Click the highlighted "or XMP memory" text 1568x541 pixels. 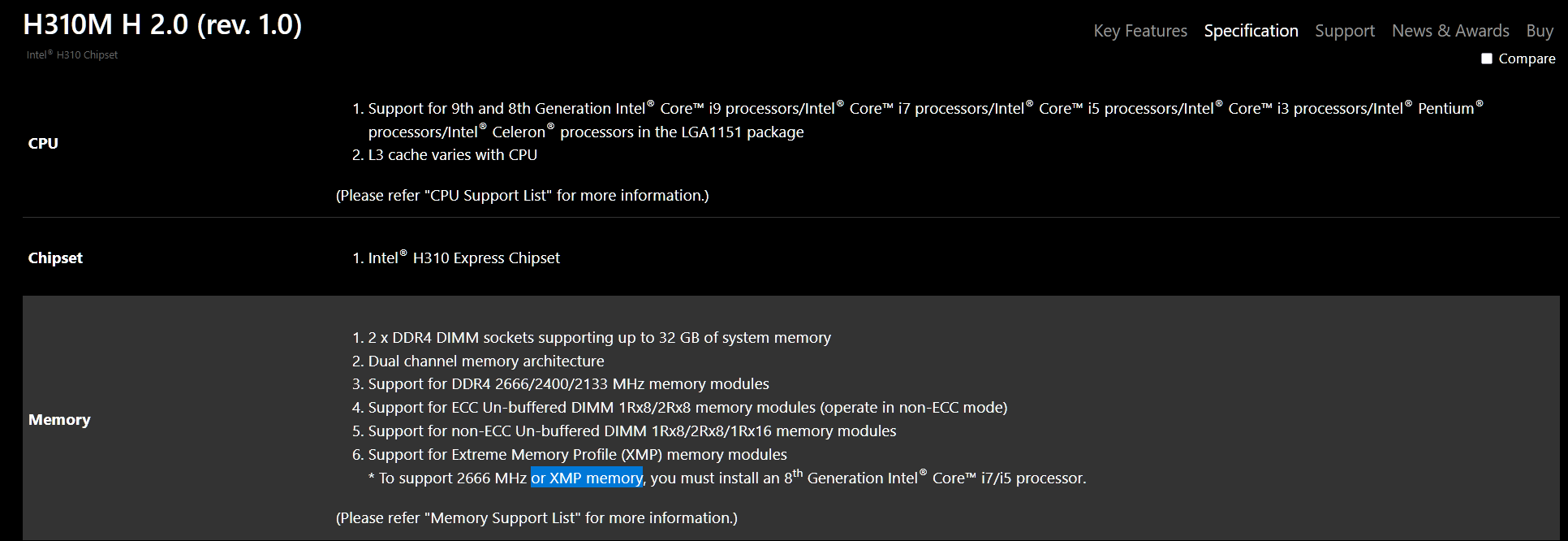click(x=587, y=478)
